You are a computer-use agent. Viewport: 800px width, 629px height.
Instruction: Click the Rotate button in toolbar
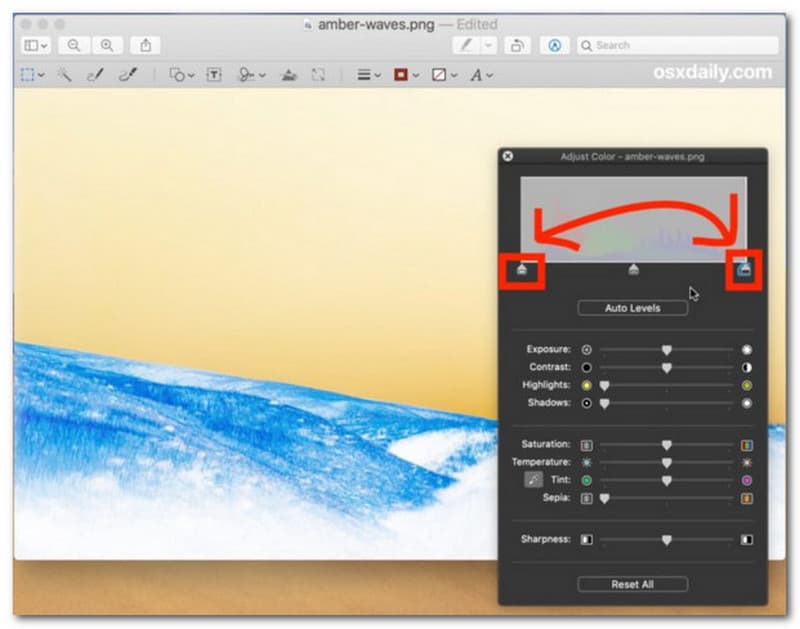tap(517, 45)
